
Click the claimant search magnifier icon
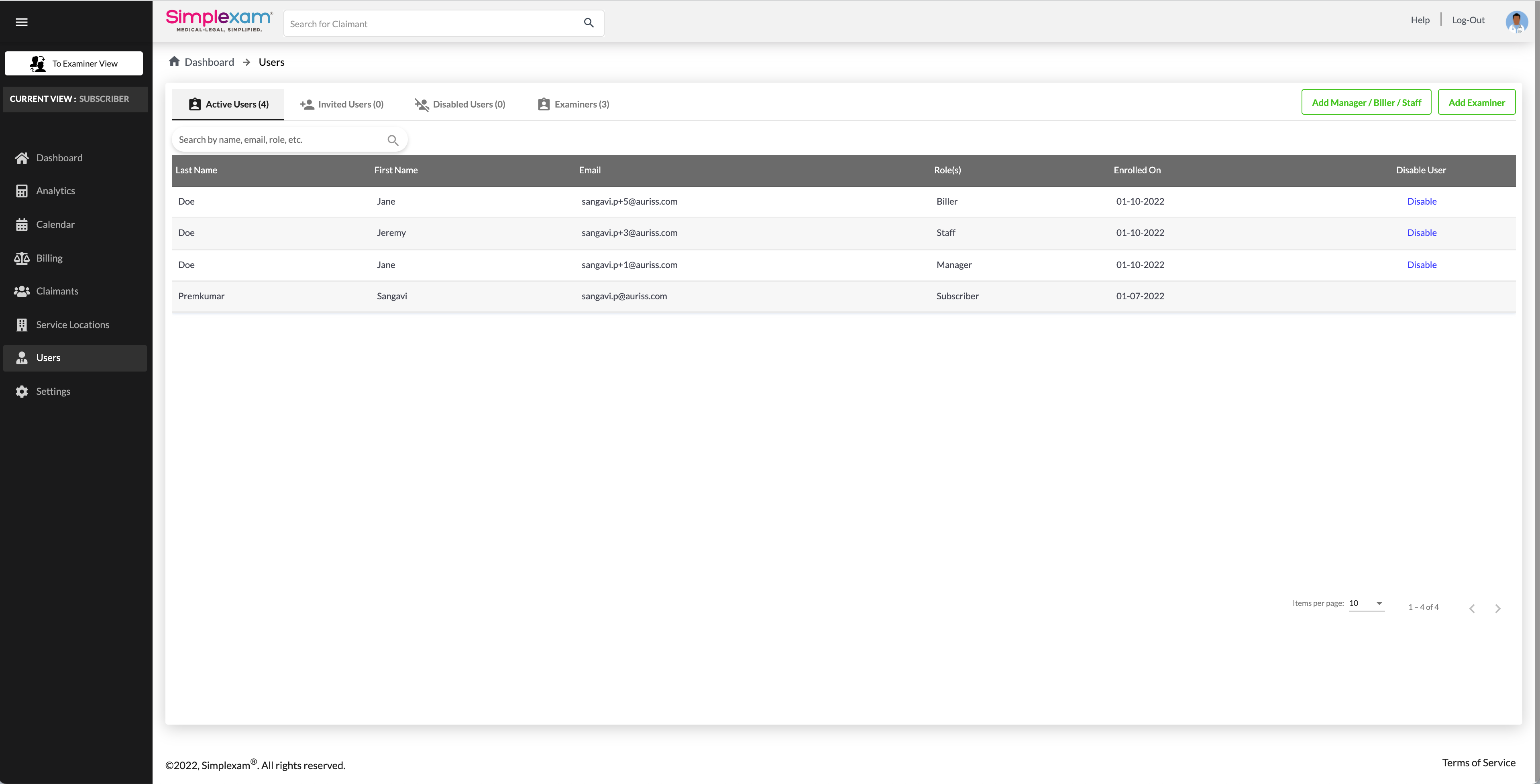(588, 23)
